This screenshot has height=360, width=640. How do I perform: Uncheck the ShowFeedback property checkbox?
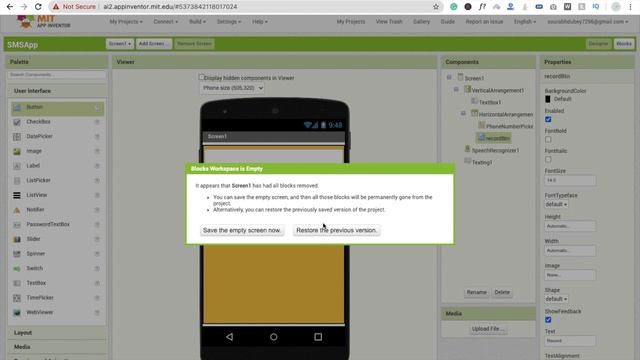tap(548, 320)
